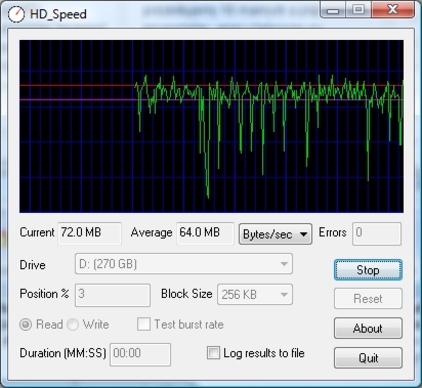The height and width of the screenshot is (388, 422).
Task: Expand the Drive D: (270 GB) dropdown
Action: [x=184, y=264]
